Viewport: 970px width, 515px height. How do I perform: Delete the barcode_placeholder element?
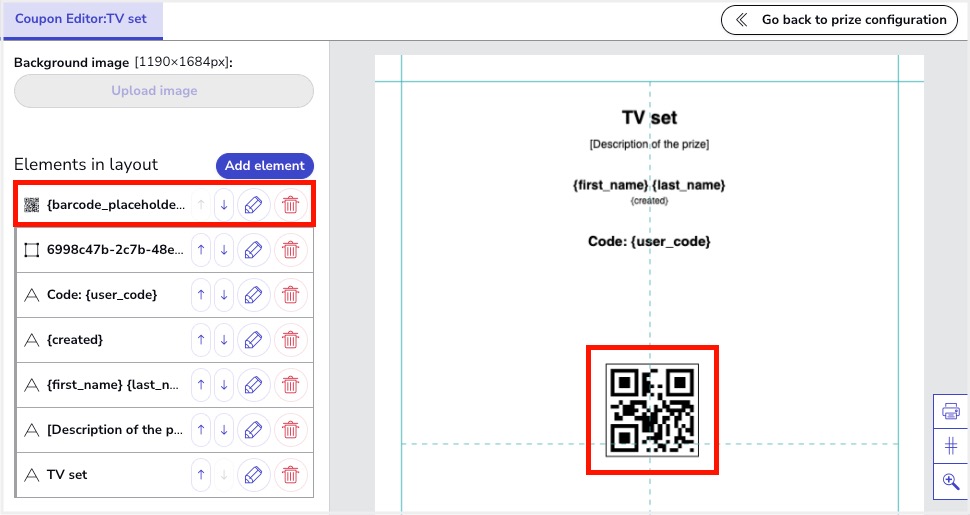point(290,205)
